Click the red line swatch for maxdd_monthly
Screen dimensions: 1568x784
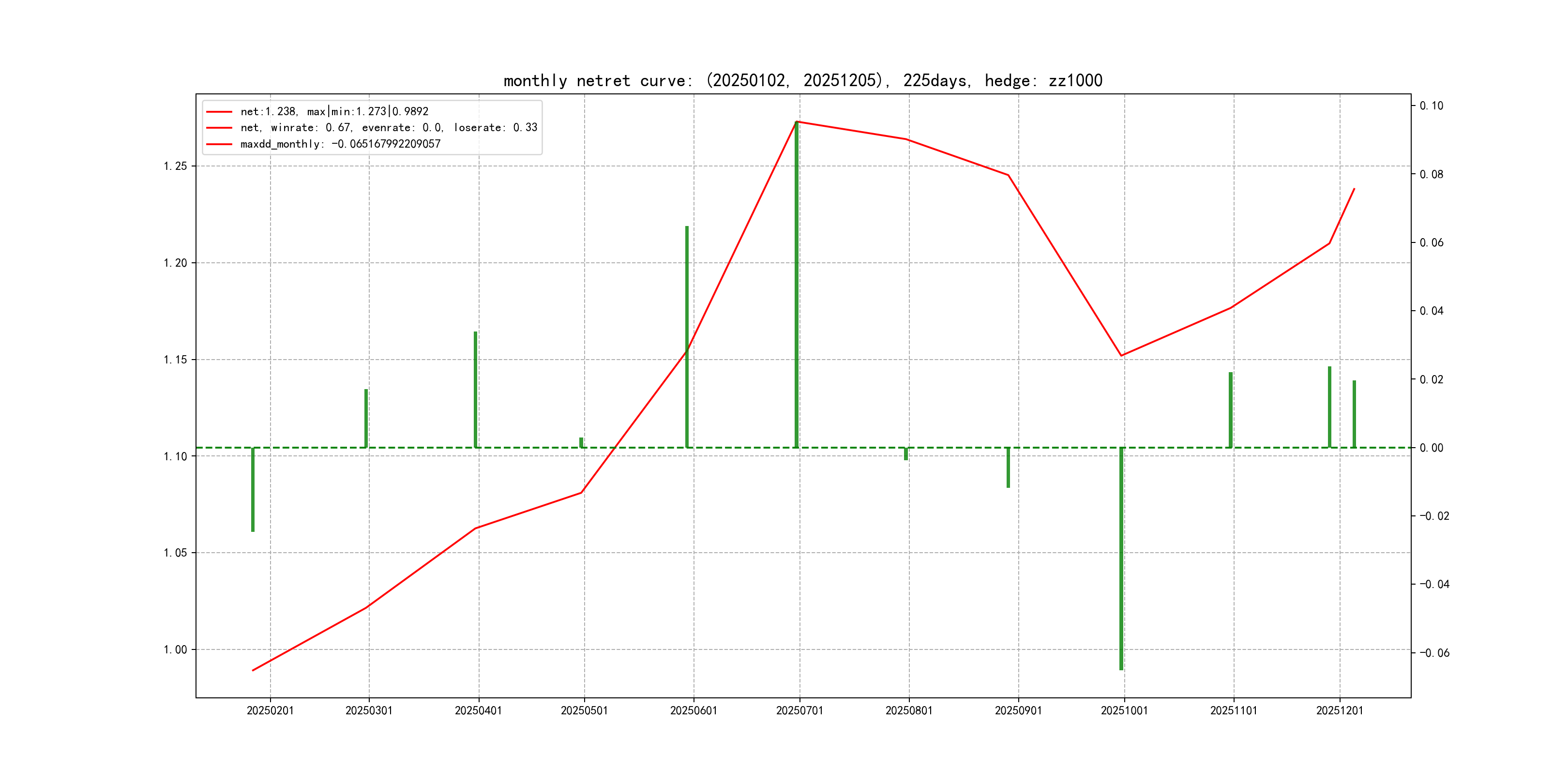click(x=219, y=144)
